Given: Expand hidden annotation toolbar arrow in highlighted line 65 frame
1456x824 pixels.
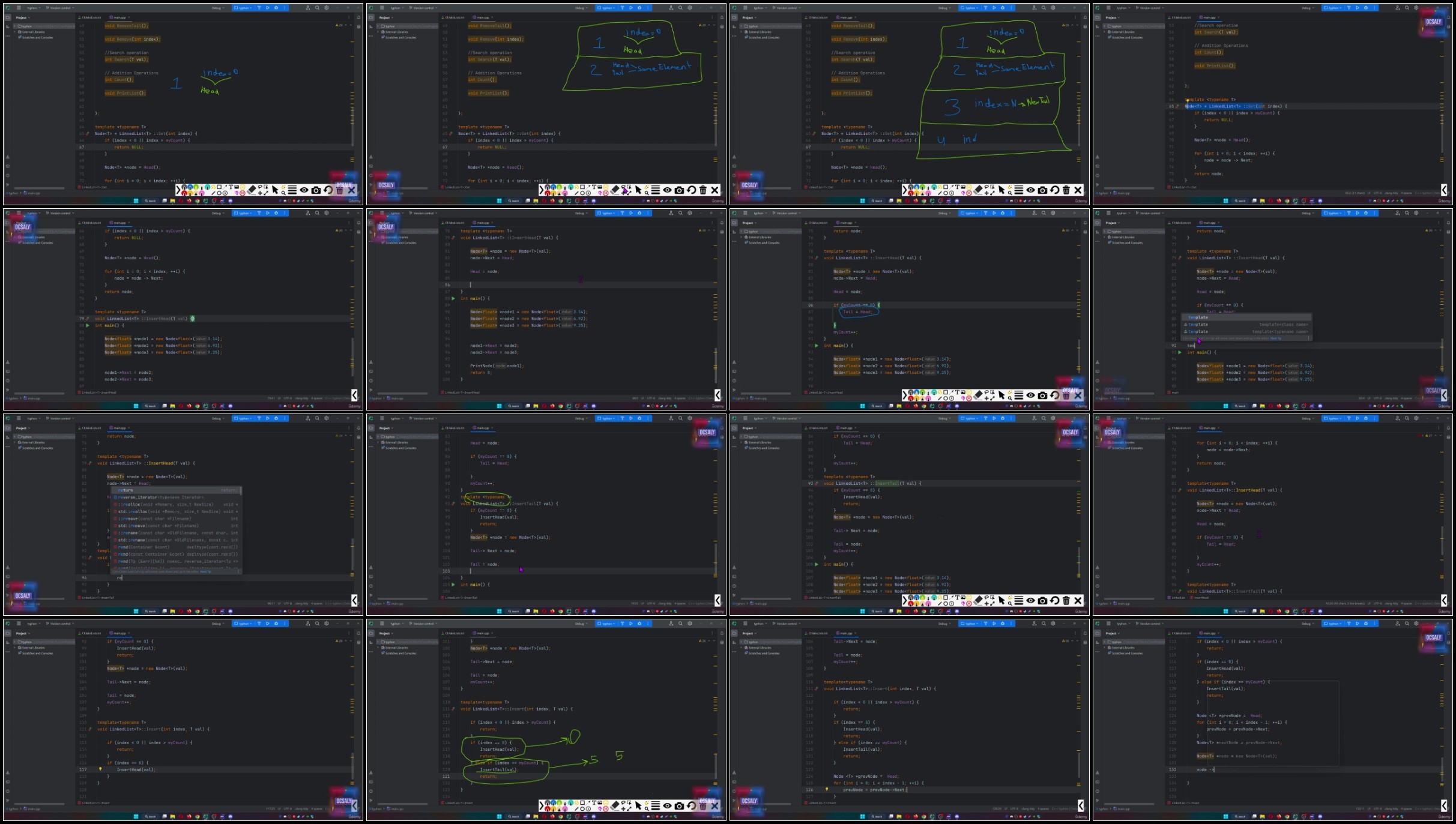Looking at the screenshot, I should click(1444, 190).
